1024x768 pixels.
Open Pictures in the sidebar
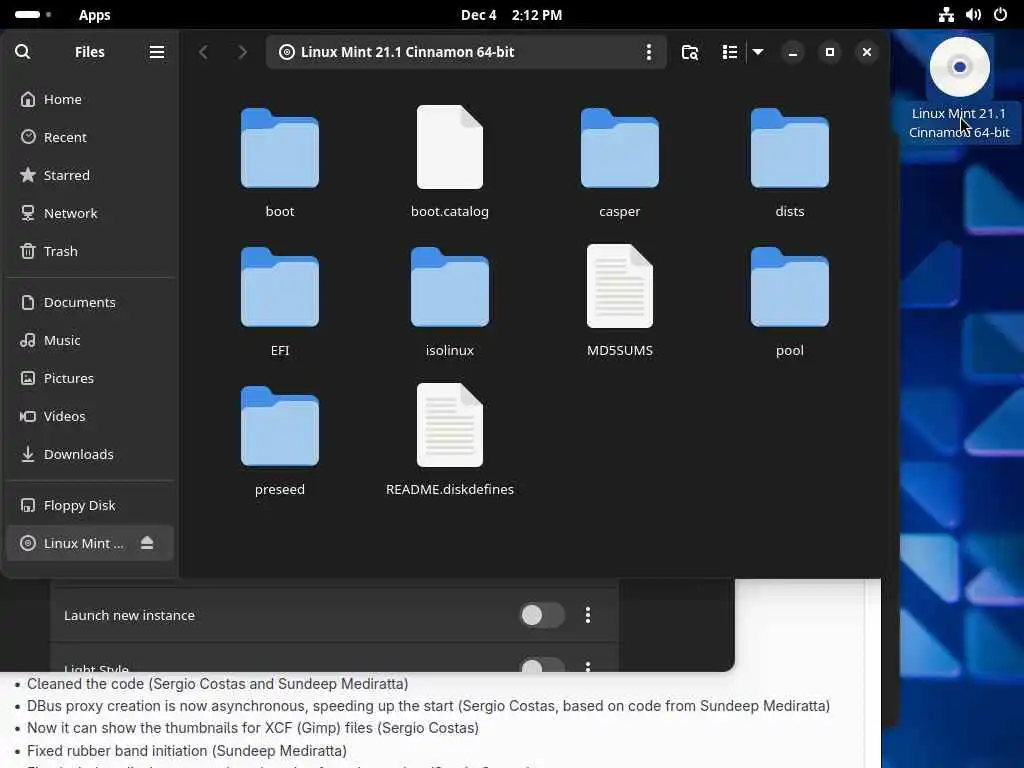(90, 378)
